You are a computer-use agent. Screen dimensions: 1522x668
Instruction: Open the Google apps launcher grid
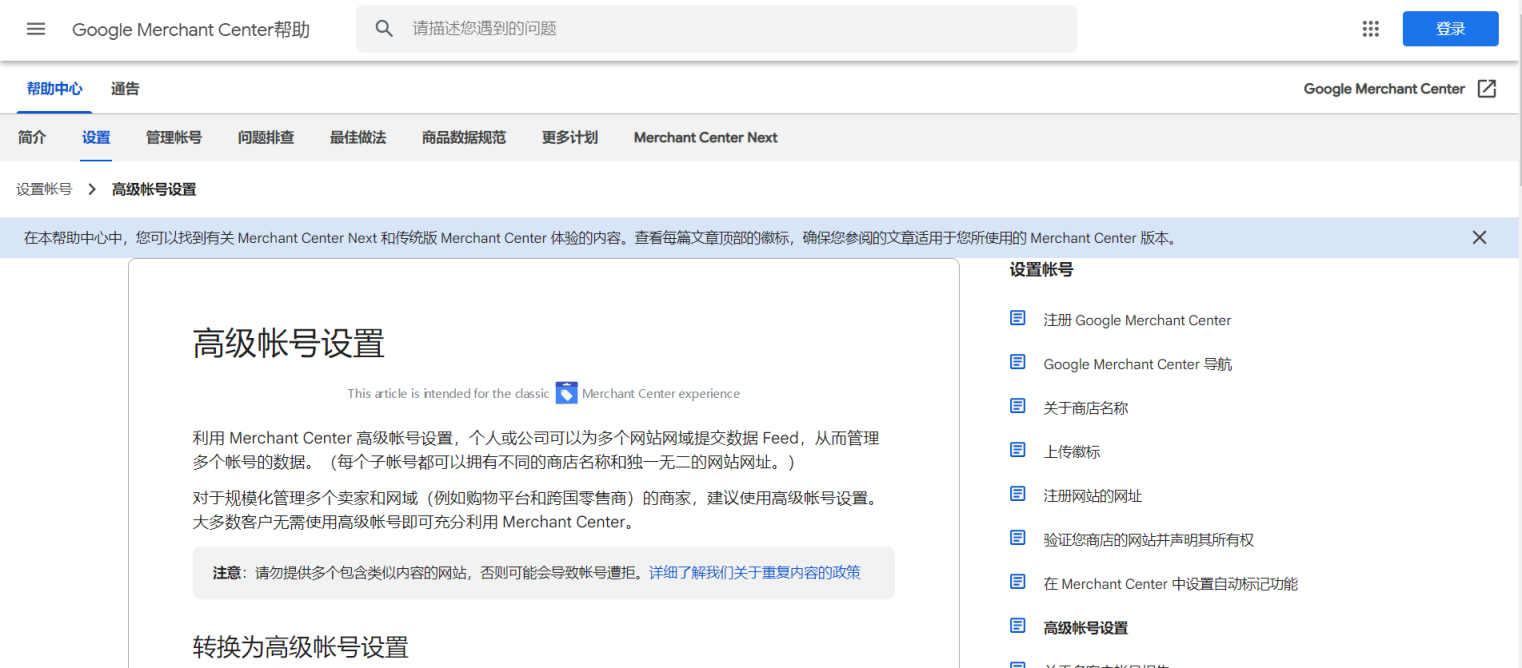[1370, 29]
